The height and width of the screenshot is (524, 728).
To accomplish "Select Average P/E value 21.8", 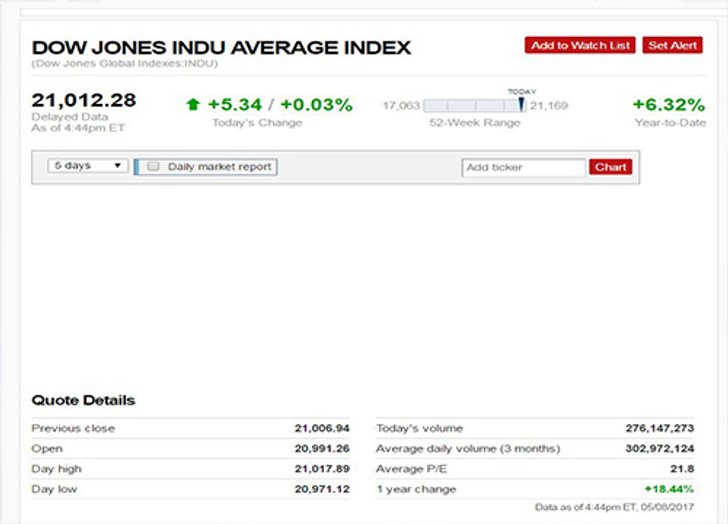I will click(682, 469).
